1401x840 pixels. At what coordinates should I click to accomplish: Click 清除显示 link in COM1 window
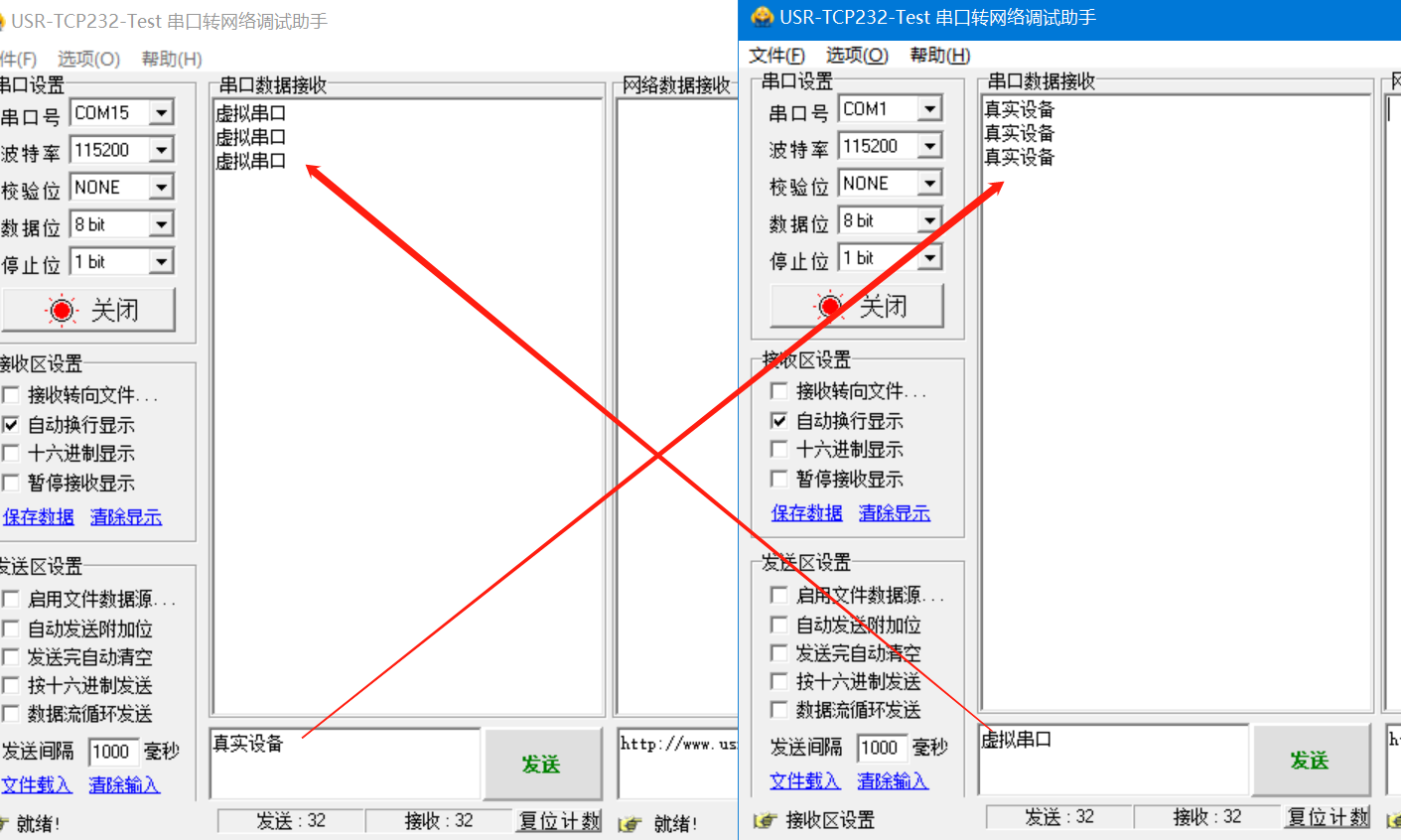895,513
